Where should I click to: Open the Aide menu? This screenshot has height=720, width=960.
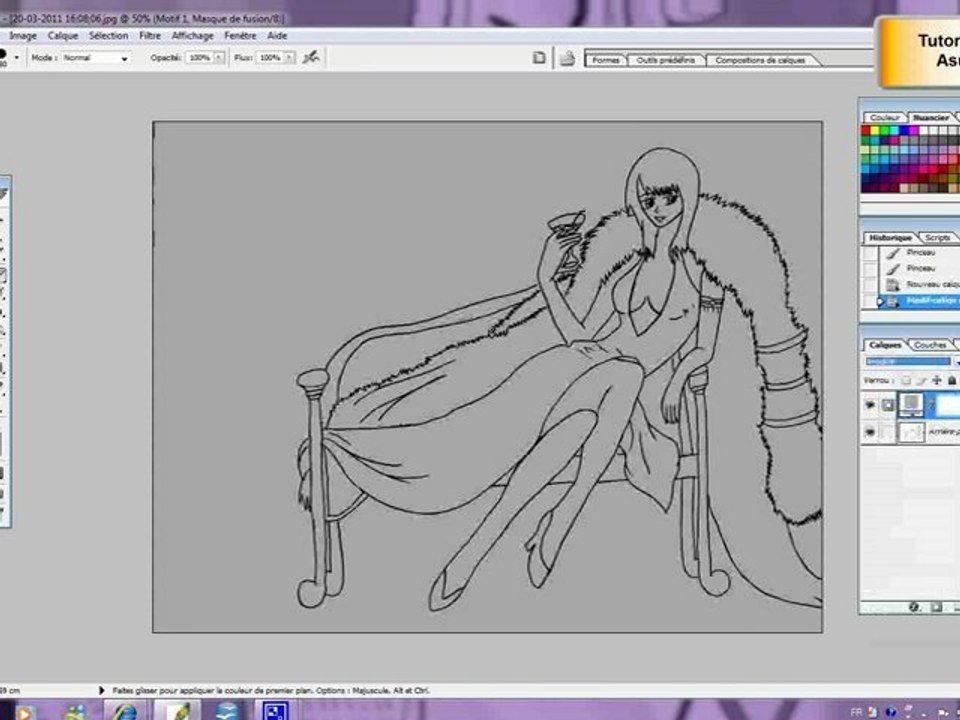tap(277, 36)
